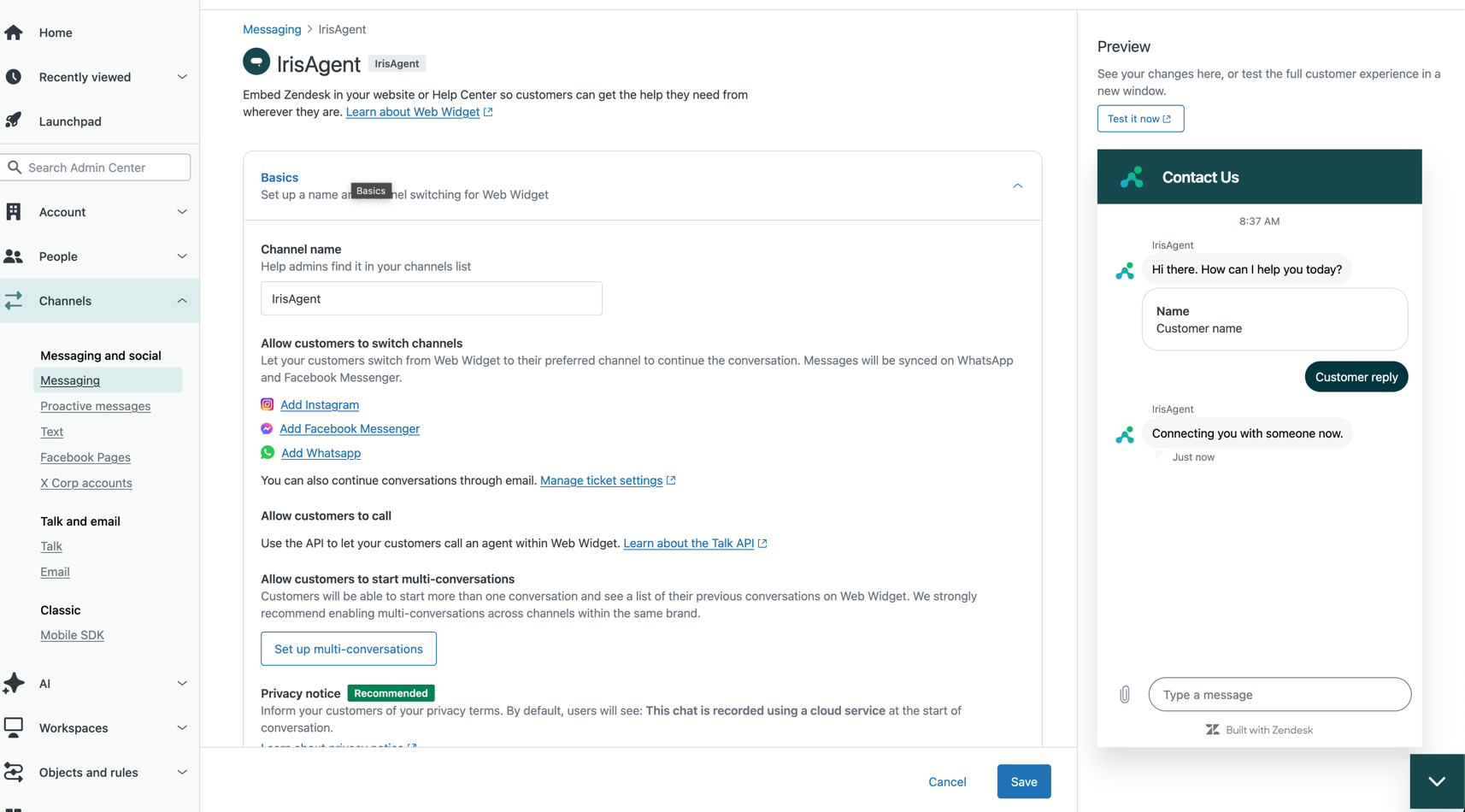Click the Objects and rules icon
Screen dimensions: 1465x812
coord(14,772)
